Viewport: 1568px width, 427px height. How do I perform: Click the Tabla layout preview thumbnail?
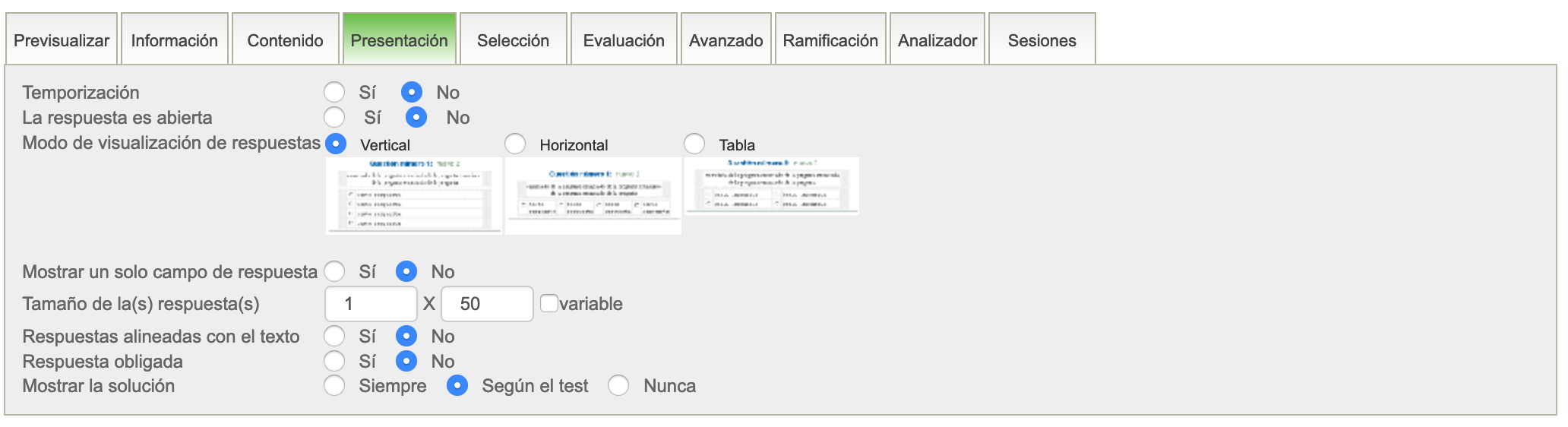click(772, 186)
